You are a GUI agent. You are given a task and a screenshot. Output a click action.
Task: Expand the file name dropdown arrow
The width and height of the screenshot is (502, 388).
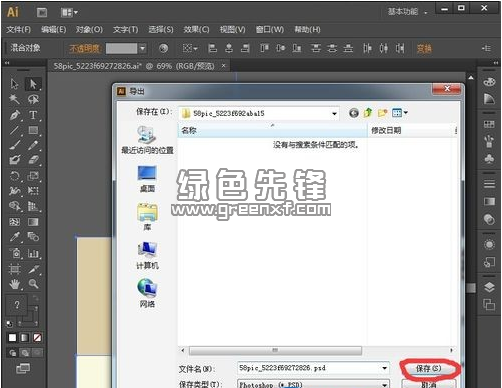385,368
